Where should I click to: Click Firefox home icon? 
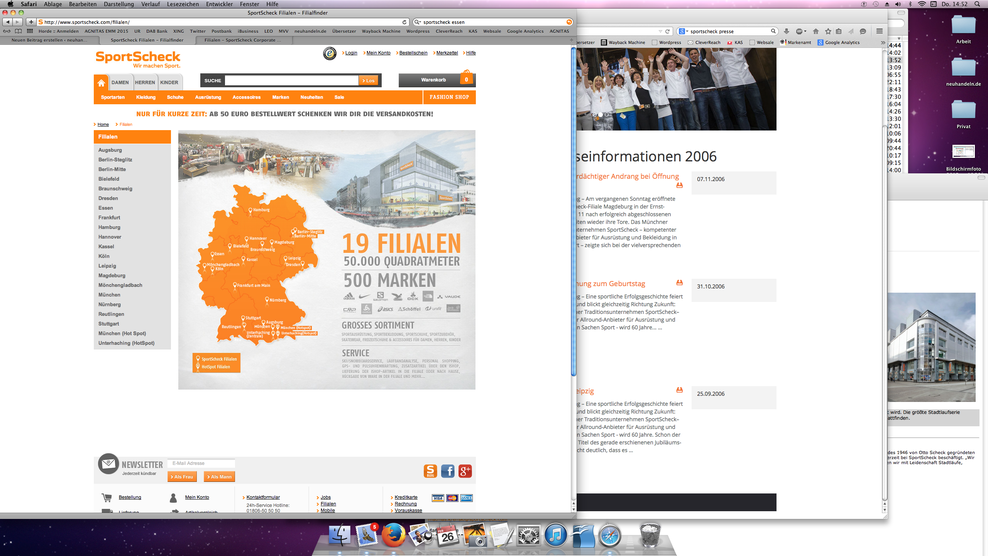point(815,31)
